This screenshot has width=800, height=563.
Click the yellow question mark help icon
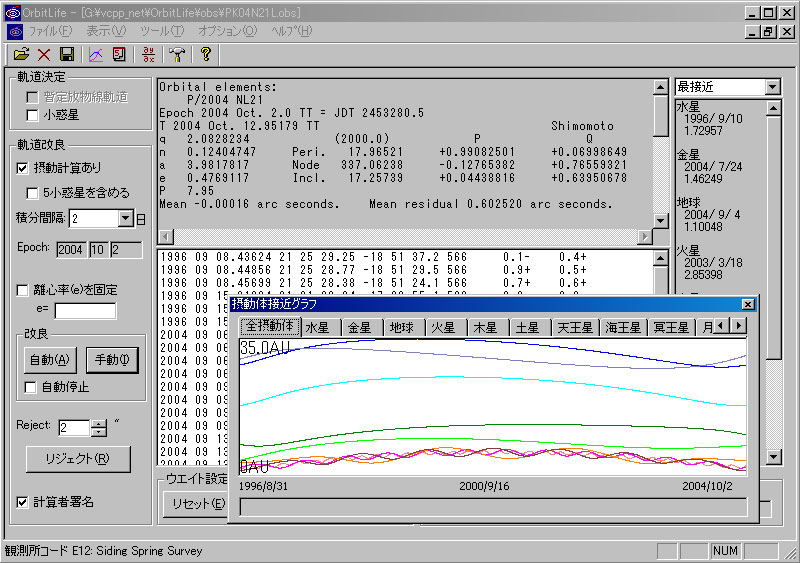point(206,54)
